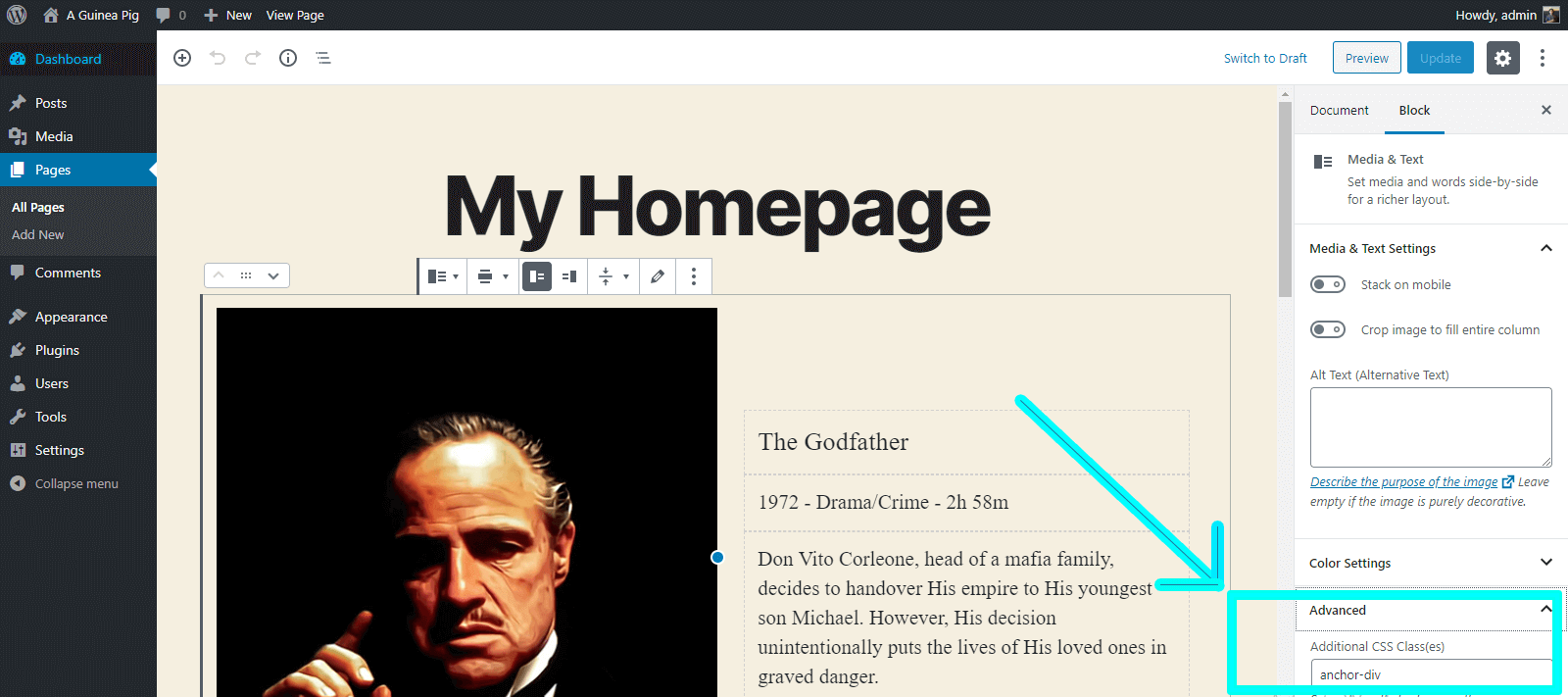Open the block navigation list icon
The width and height of the screenshot is (1568, 697).
click(323, 58)
